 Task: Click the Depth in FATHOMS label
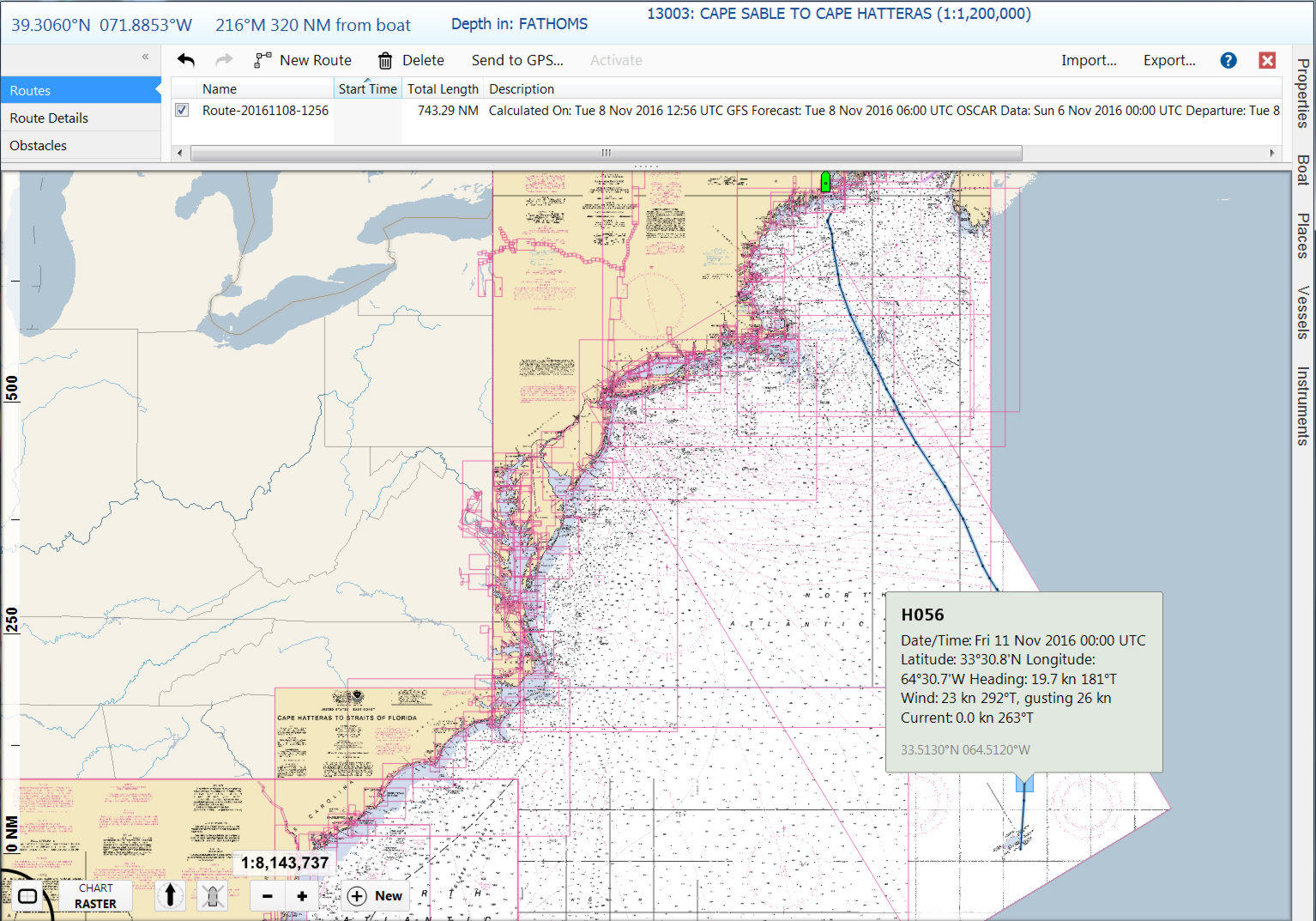coord(519,24)
